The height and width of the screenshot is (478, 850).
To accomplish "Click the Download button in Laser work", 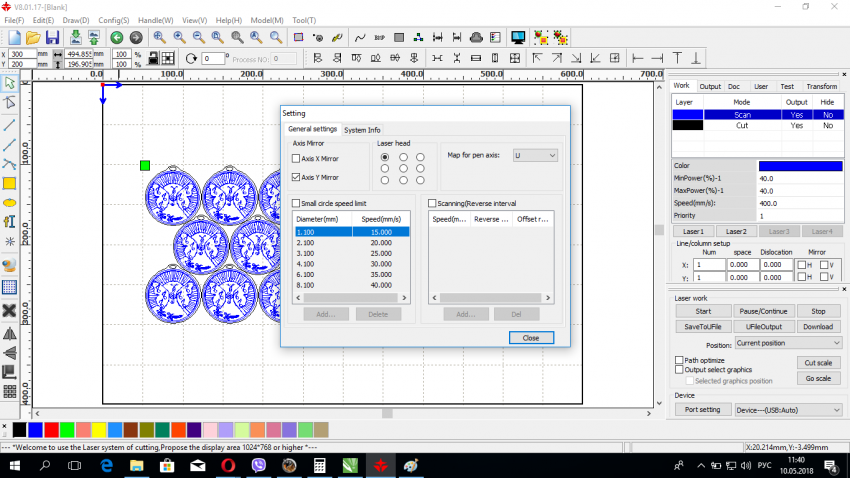I will [x=817, y=326].
